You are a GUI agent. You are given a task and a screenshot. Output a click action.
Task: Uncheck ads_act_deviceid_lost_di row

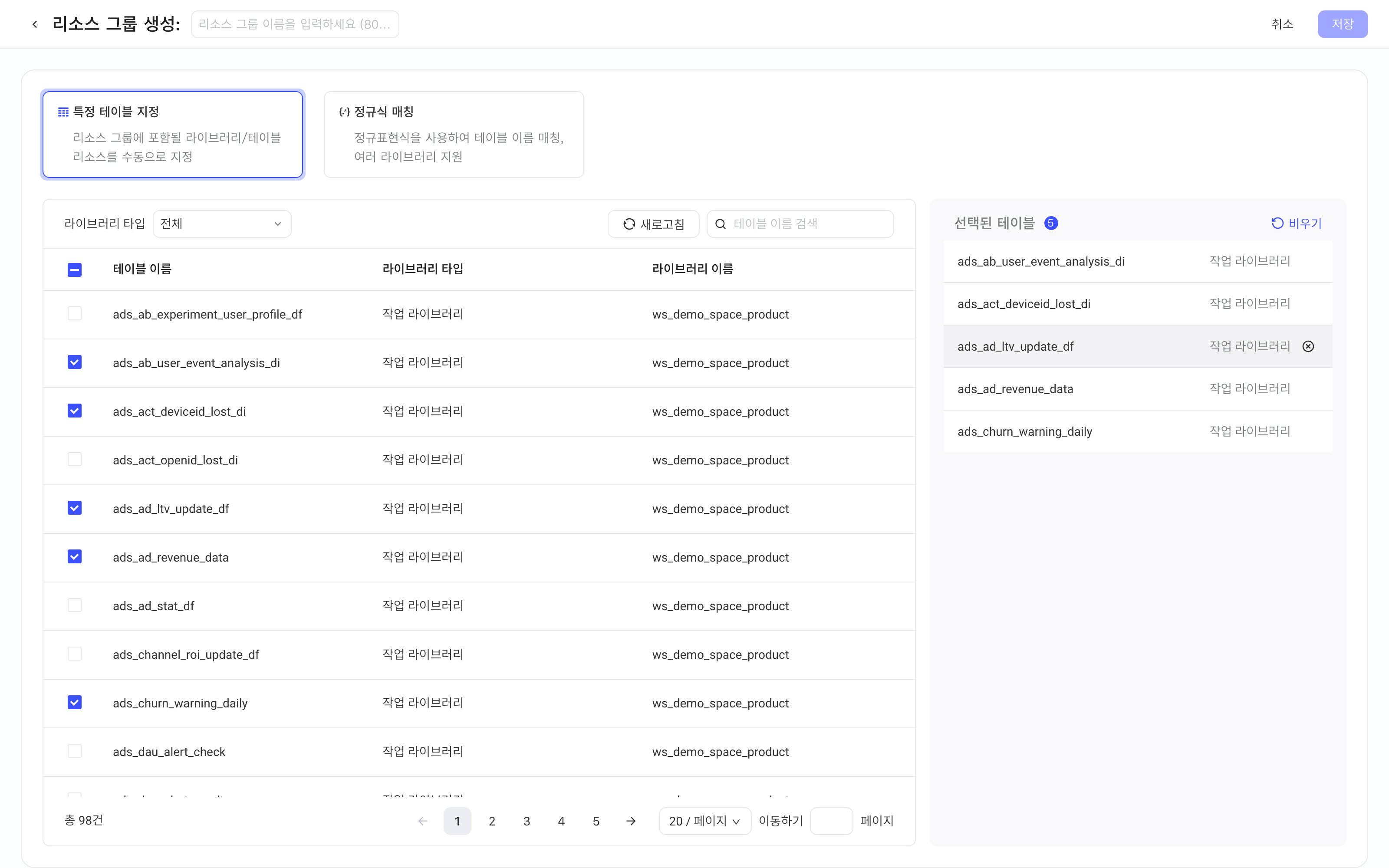75,411
